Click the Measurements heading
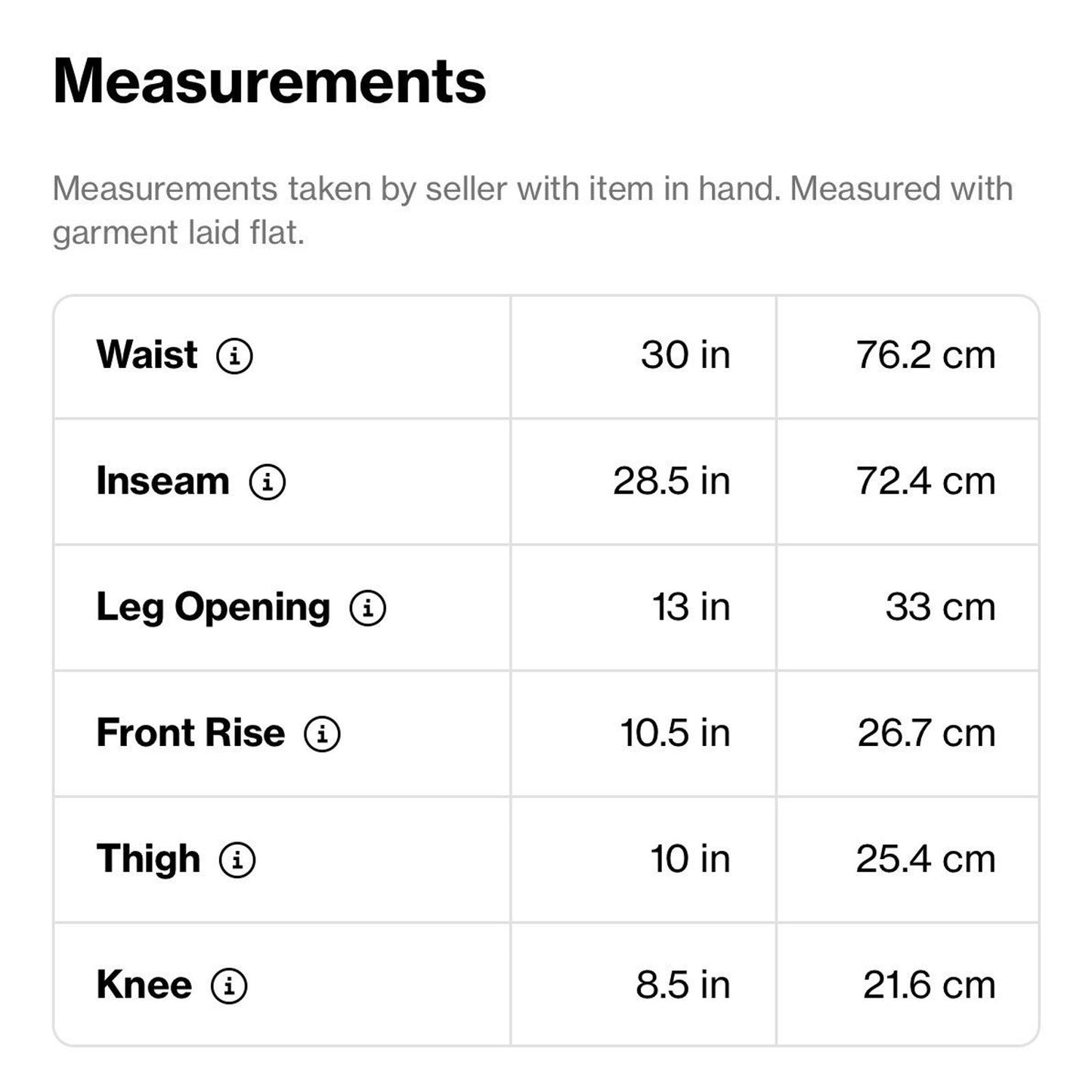1092x1092 pixels. click(x=269, y=81)
